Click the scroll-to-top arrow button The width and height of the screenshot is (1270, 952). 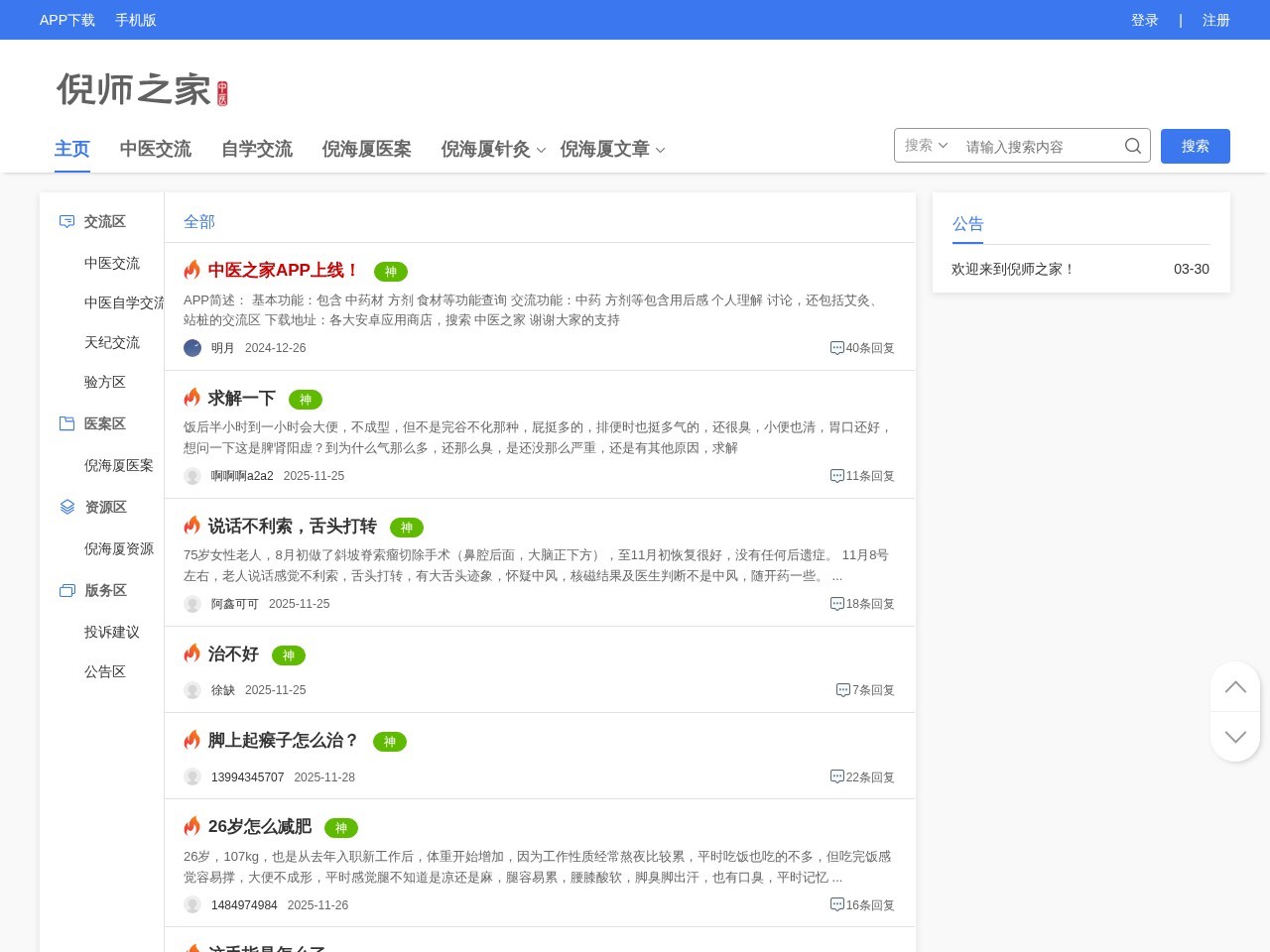pos(1235,686)
